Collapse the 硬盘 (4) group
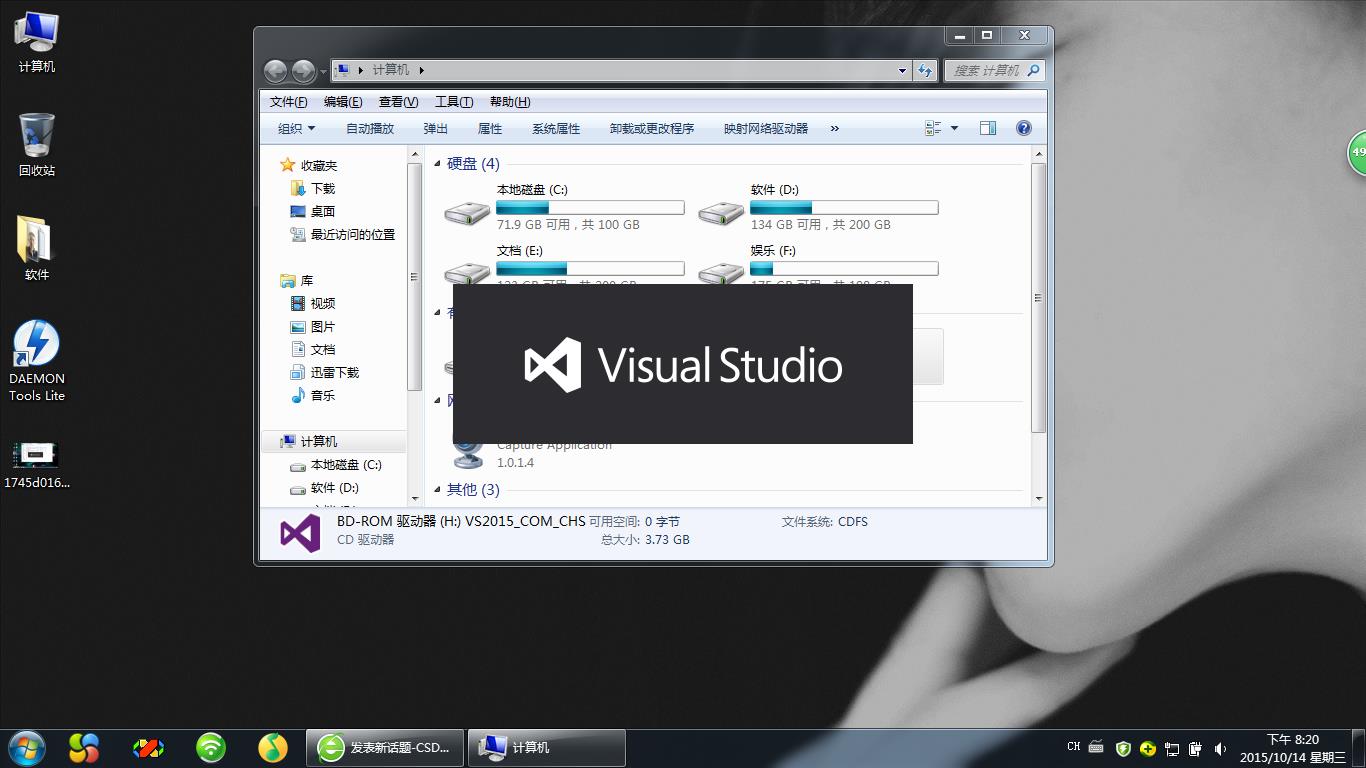The height and width of the screenshot is (768, 1366). pos(437,164)
